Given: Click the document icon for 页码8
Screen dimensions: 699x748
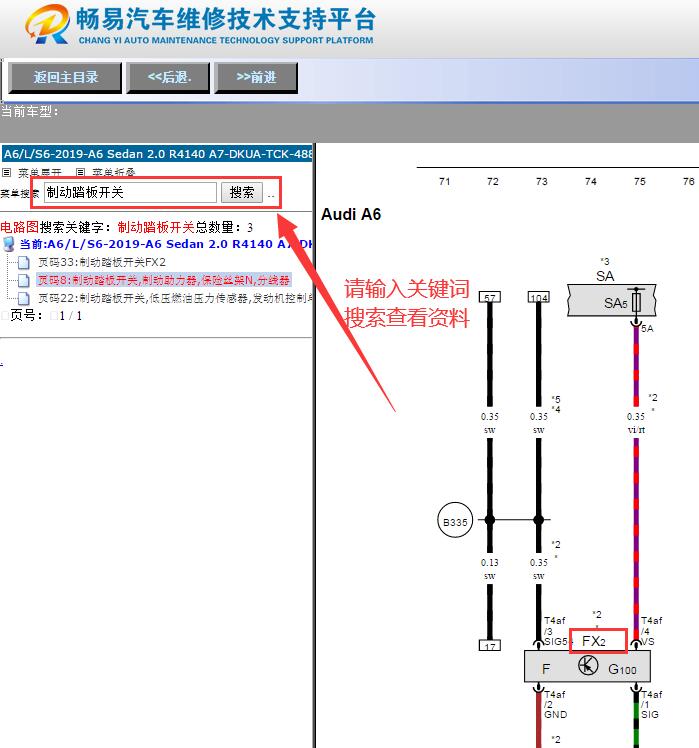Looking at the screenshot, I should pos(24,280).
